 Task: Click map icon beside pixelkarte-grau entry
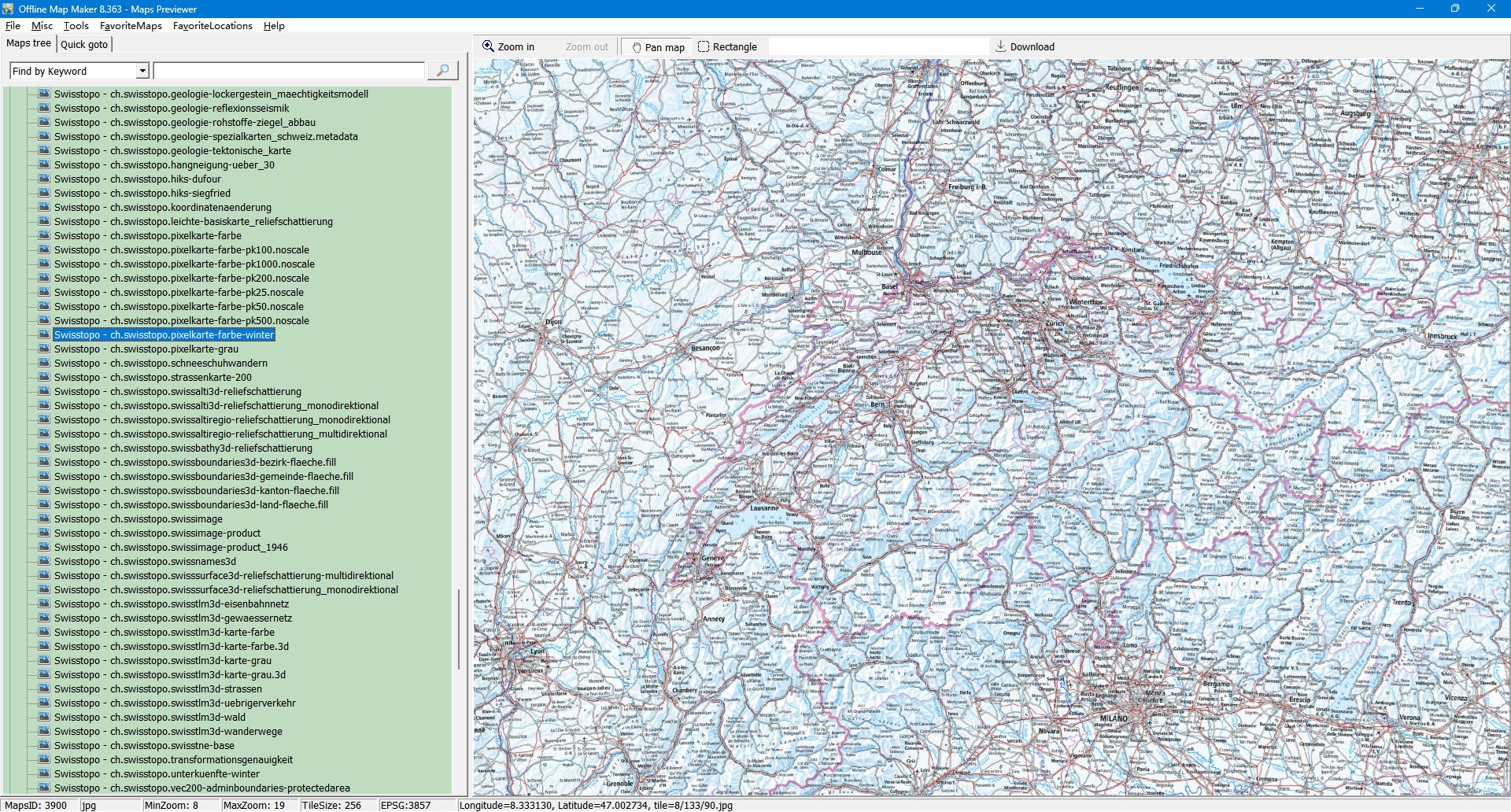(44, 349)
